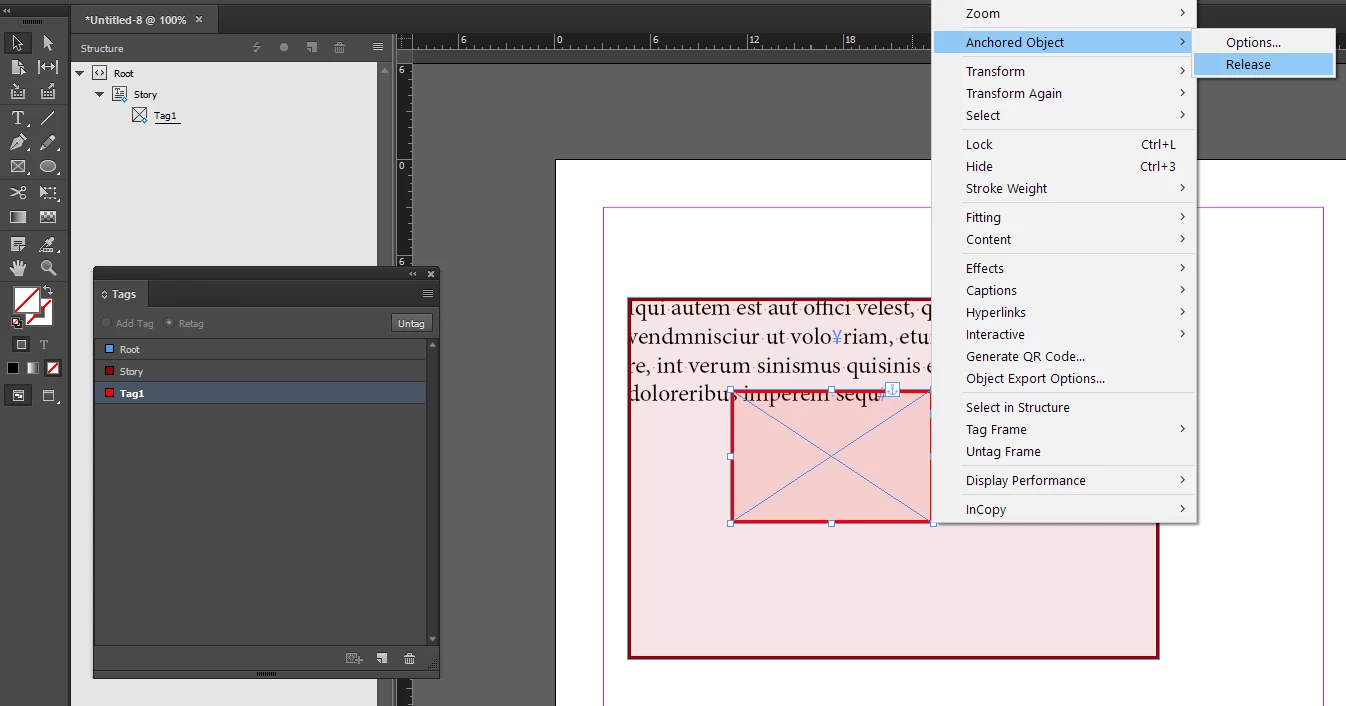Select the Ellipse tool
This screenshot has height=706, width=1346.
pyautogui.click(x=48, y=167)
